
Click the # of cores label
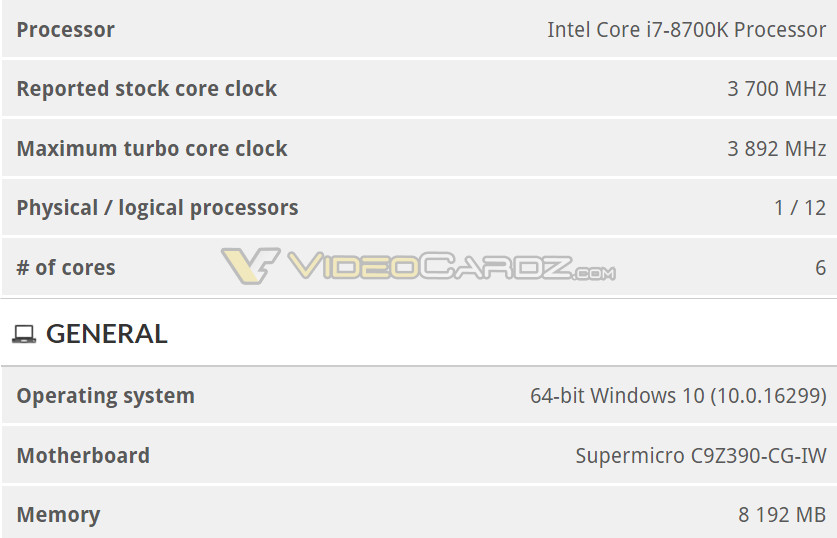coord(66,268)
